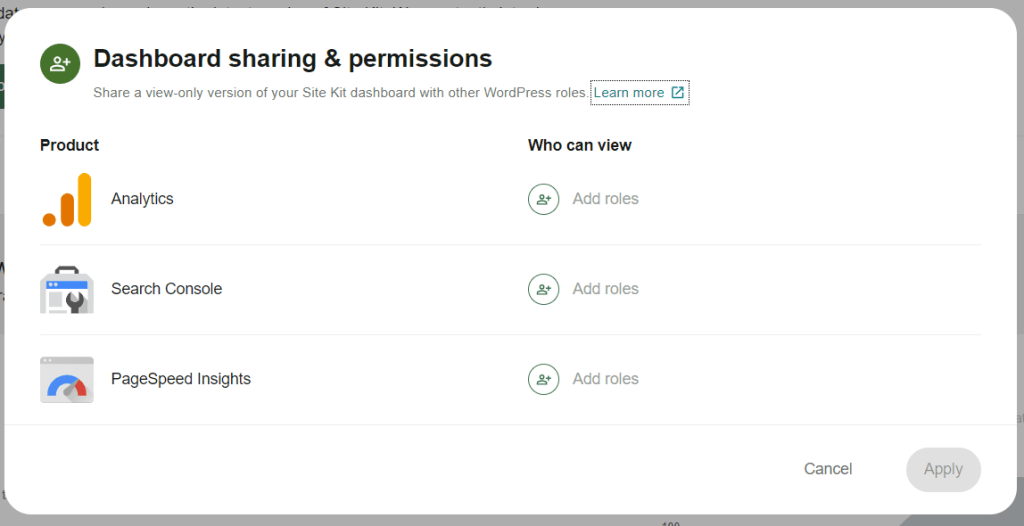Viewport: 1024px width, 526px height.
Task: Click Add roles text for PageSpeed Insights
Action: tap(605, 379)
